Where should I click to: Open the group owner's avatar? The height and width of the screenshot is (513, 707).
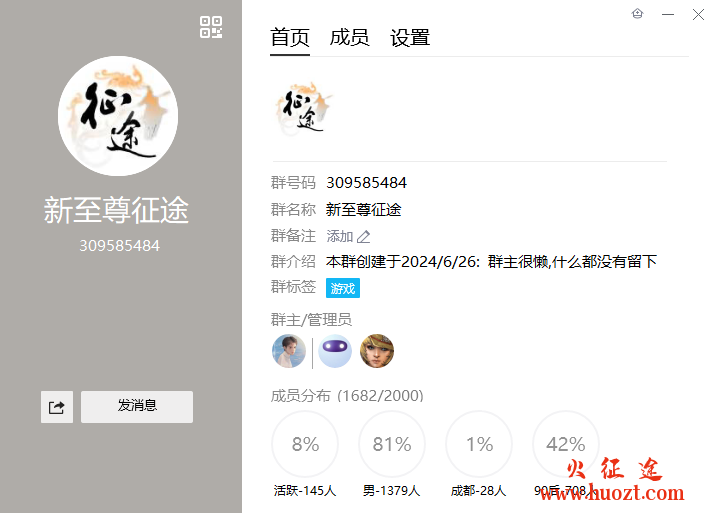[289, 351]
